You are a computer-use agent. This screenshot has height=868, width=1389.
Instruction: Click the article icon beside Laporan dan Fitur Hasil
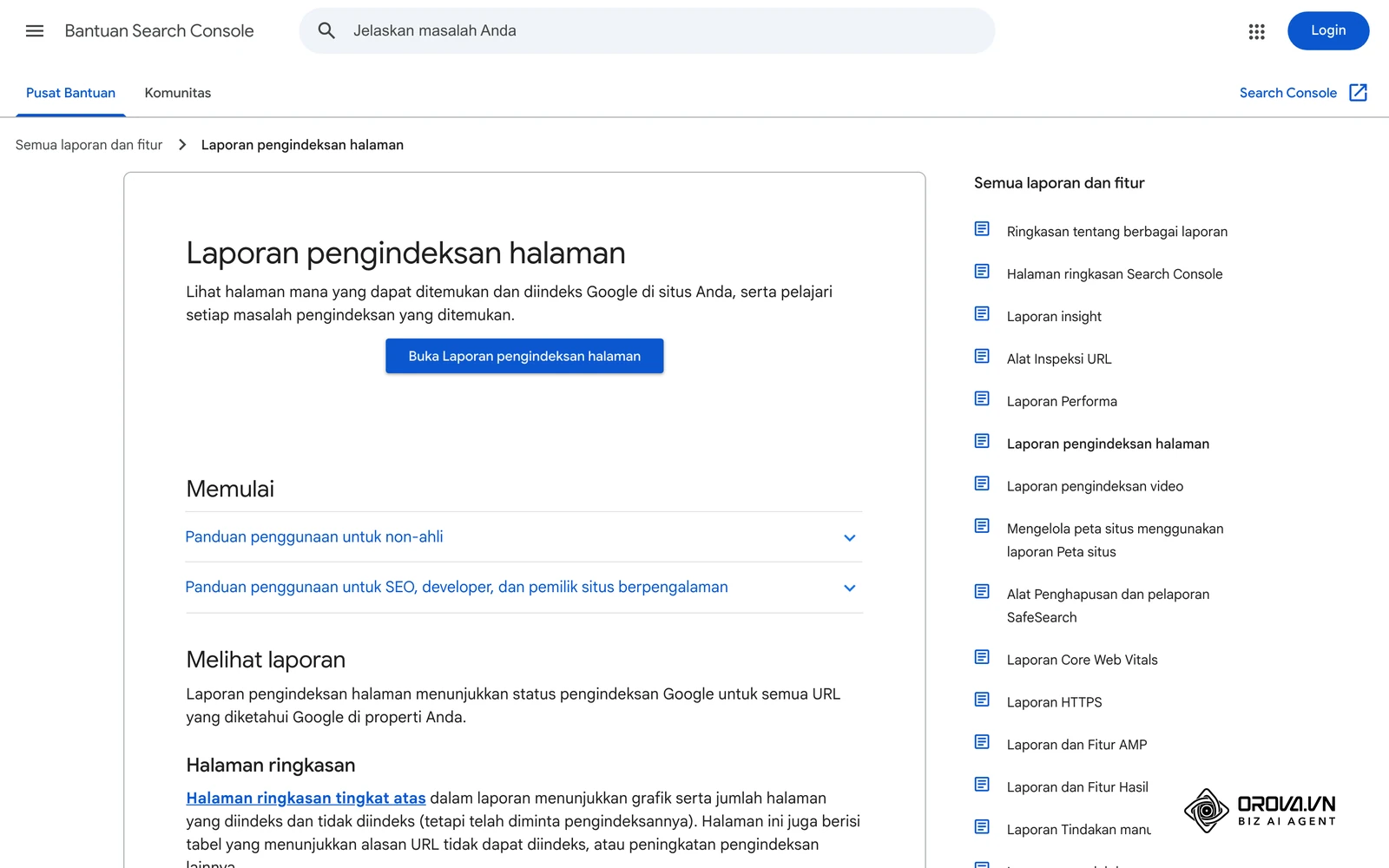point(982,785)
